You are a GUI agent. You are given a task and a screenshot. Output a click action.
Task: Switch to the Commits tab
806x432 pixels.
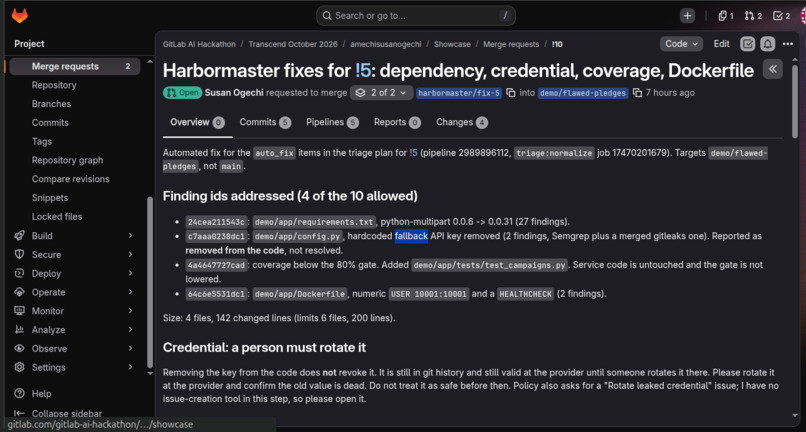point(265,122)
